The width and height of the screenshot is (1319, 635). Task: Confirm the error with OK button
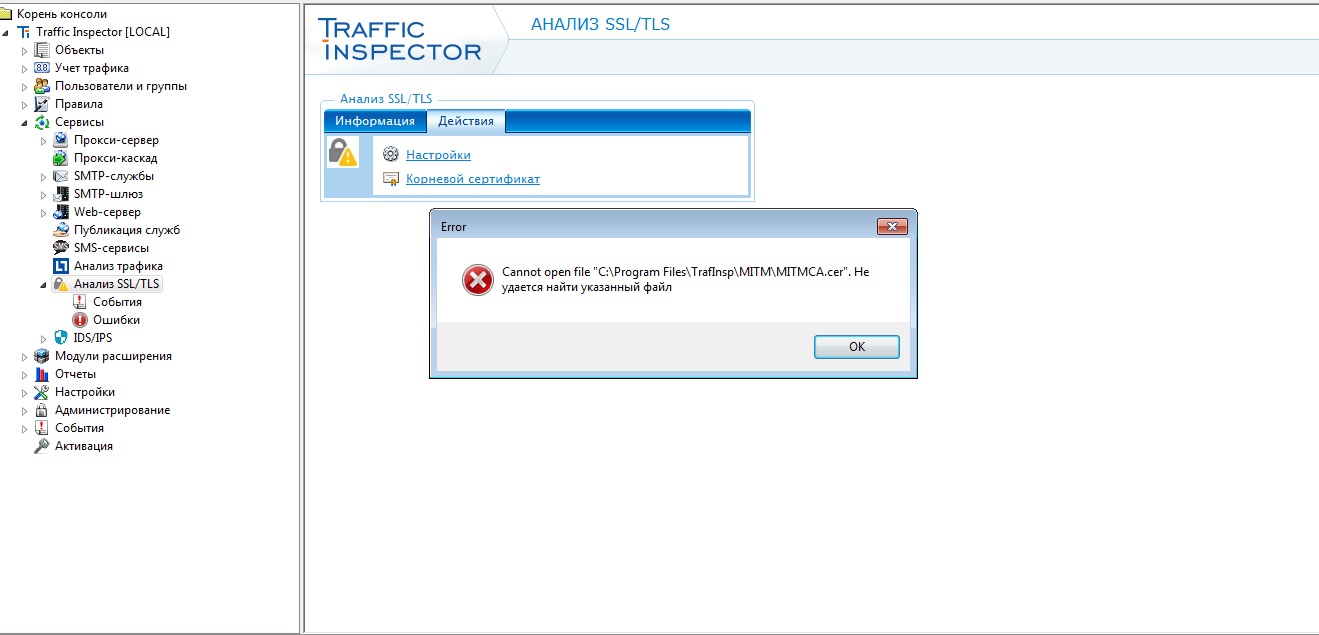[x=857, y=347]
